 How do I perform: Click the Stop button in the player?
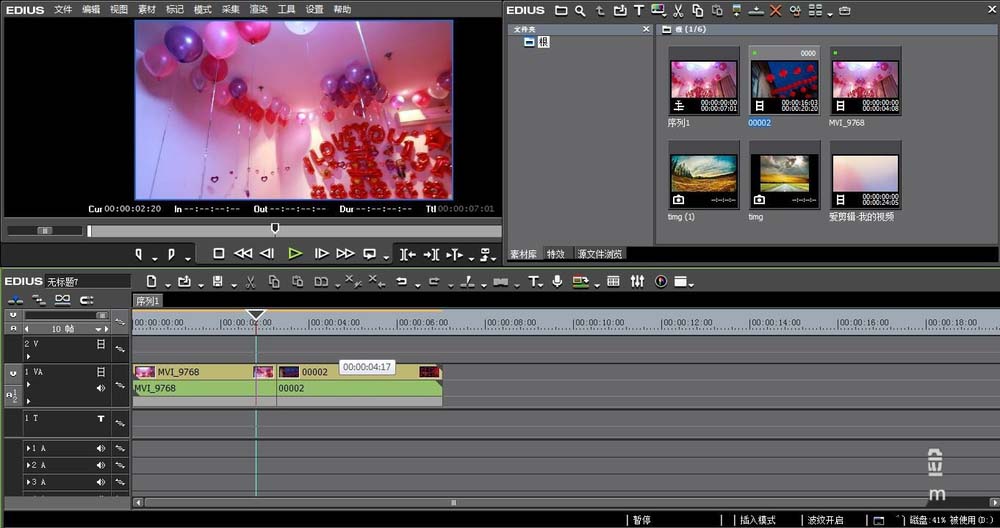(x=219, y=254)
